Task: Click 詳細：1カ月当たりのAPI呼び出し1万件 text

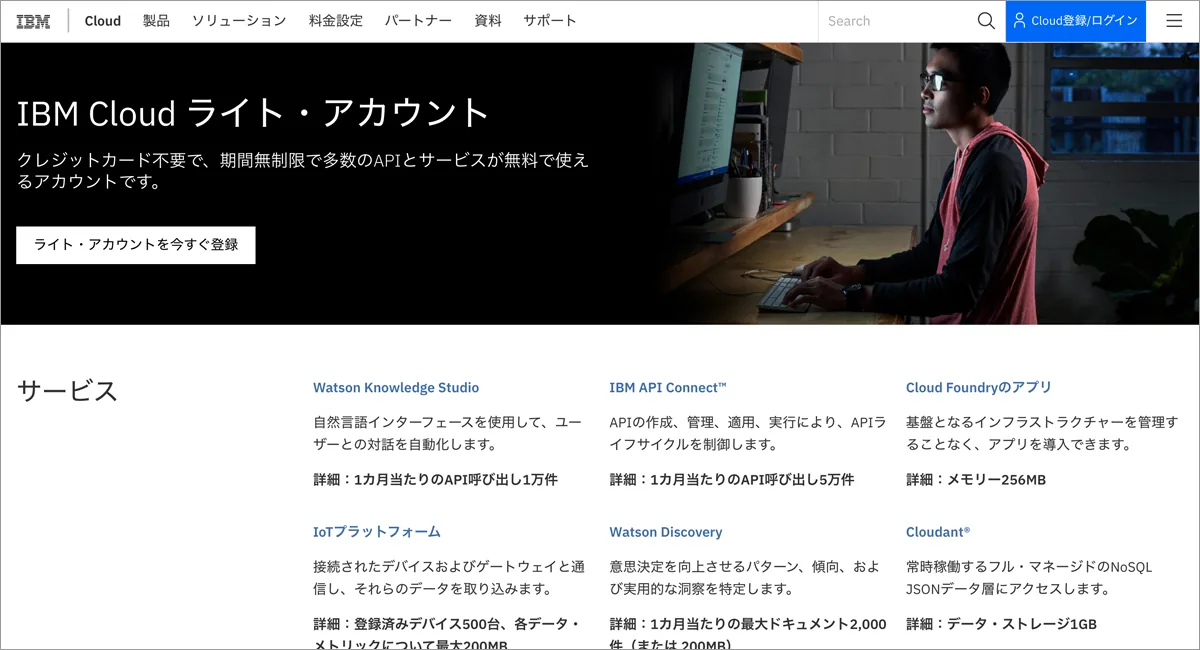Action: coord(435,480)
